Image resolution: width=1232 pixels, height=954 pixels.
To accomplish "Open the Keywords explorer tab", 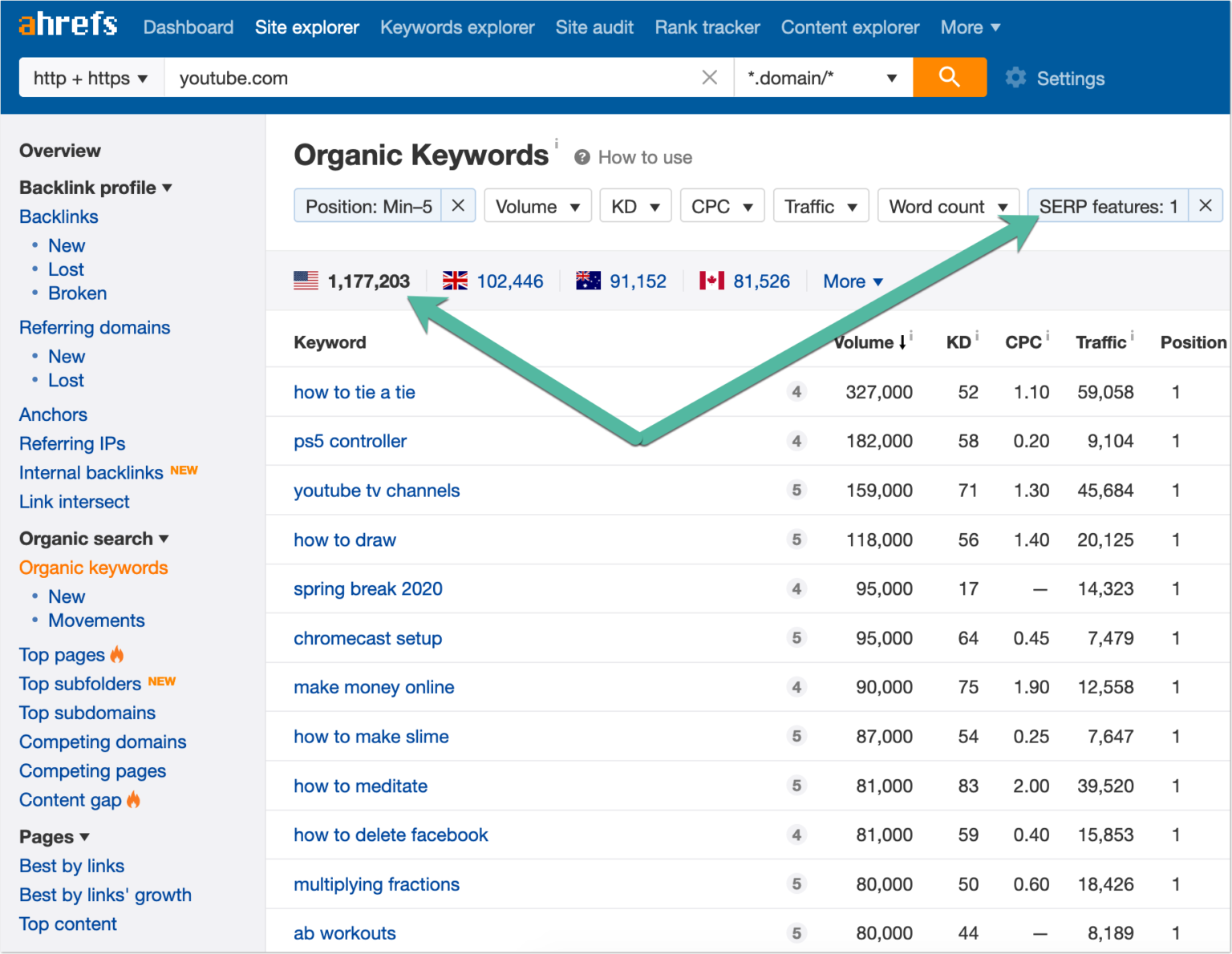I will (x=456, y=27).
